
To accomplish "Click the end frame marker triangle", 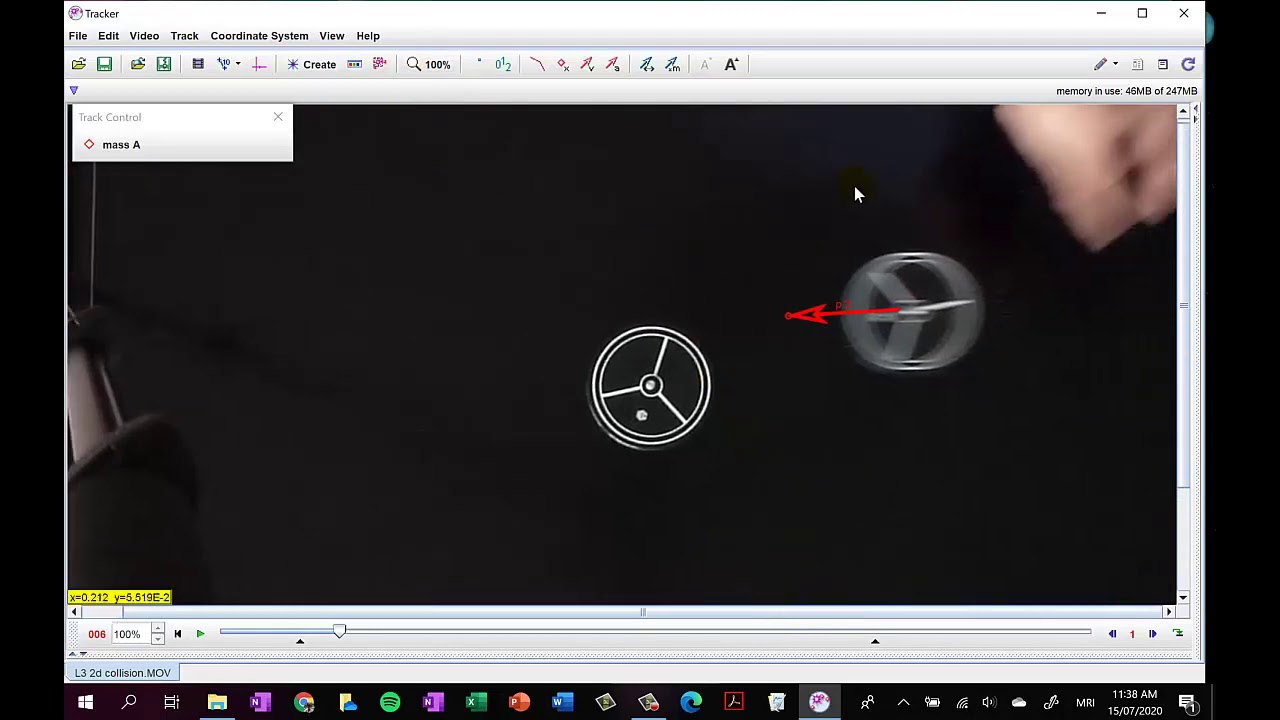I will pos(875,641).
